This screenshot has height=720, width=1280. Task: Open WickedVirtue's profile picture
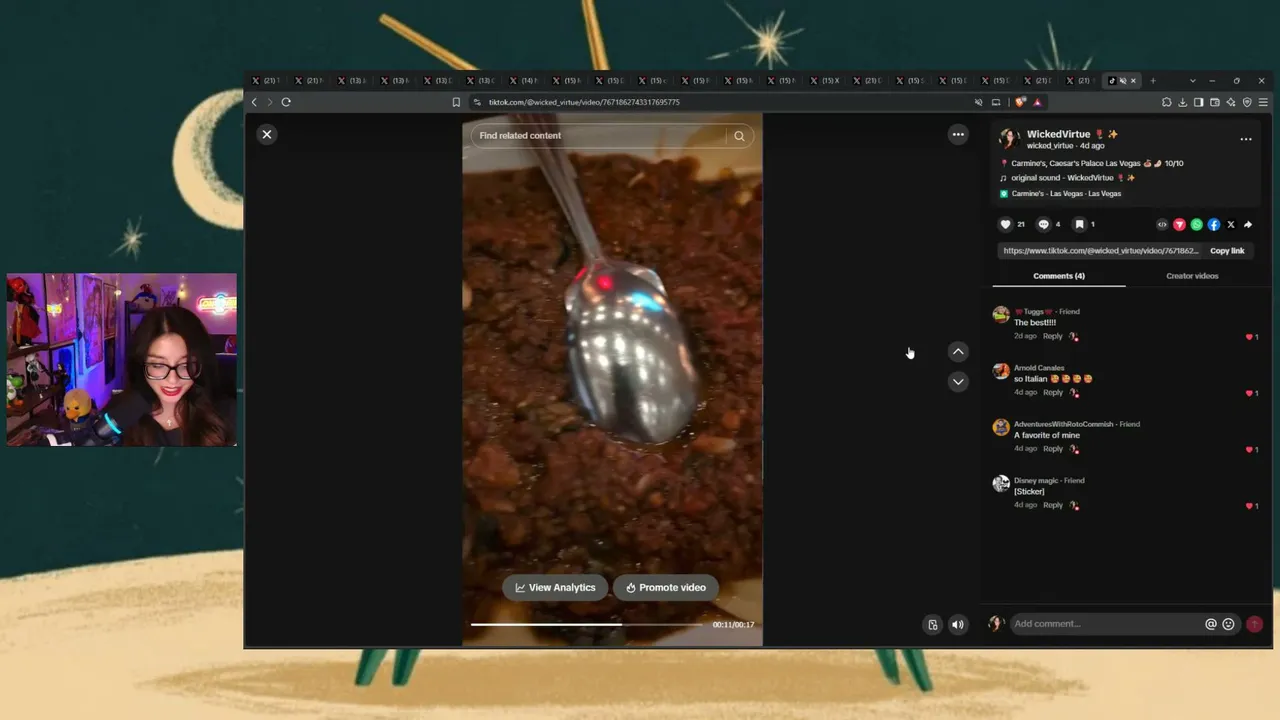[x=1009, y=139]
